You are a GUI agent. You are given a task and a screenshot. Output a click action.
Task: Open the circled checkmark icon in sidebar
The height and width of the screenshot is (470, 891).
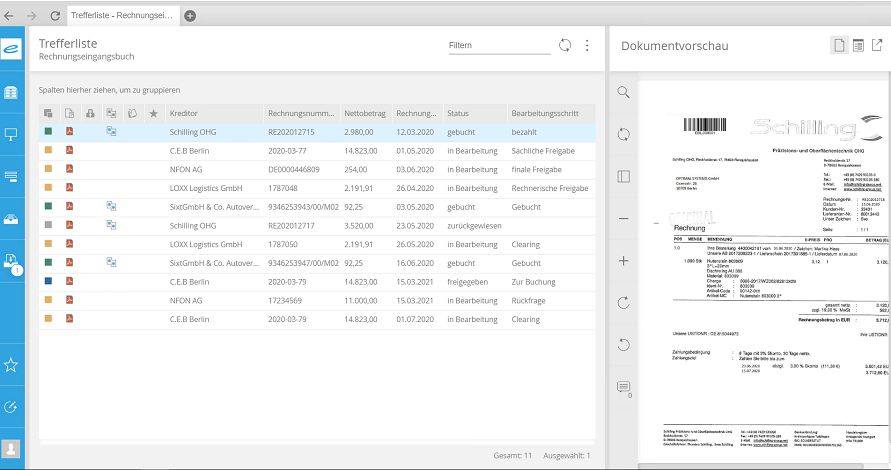click(x=11, y=407)
